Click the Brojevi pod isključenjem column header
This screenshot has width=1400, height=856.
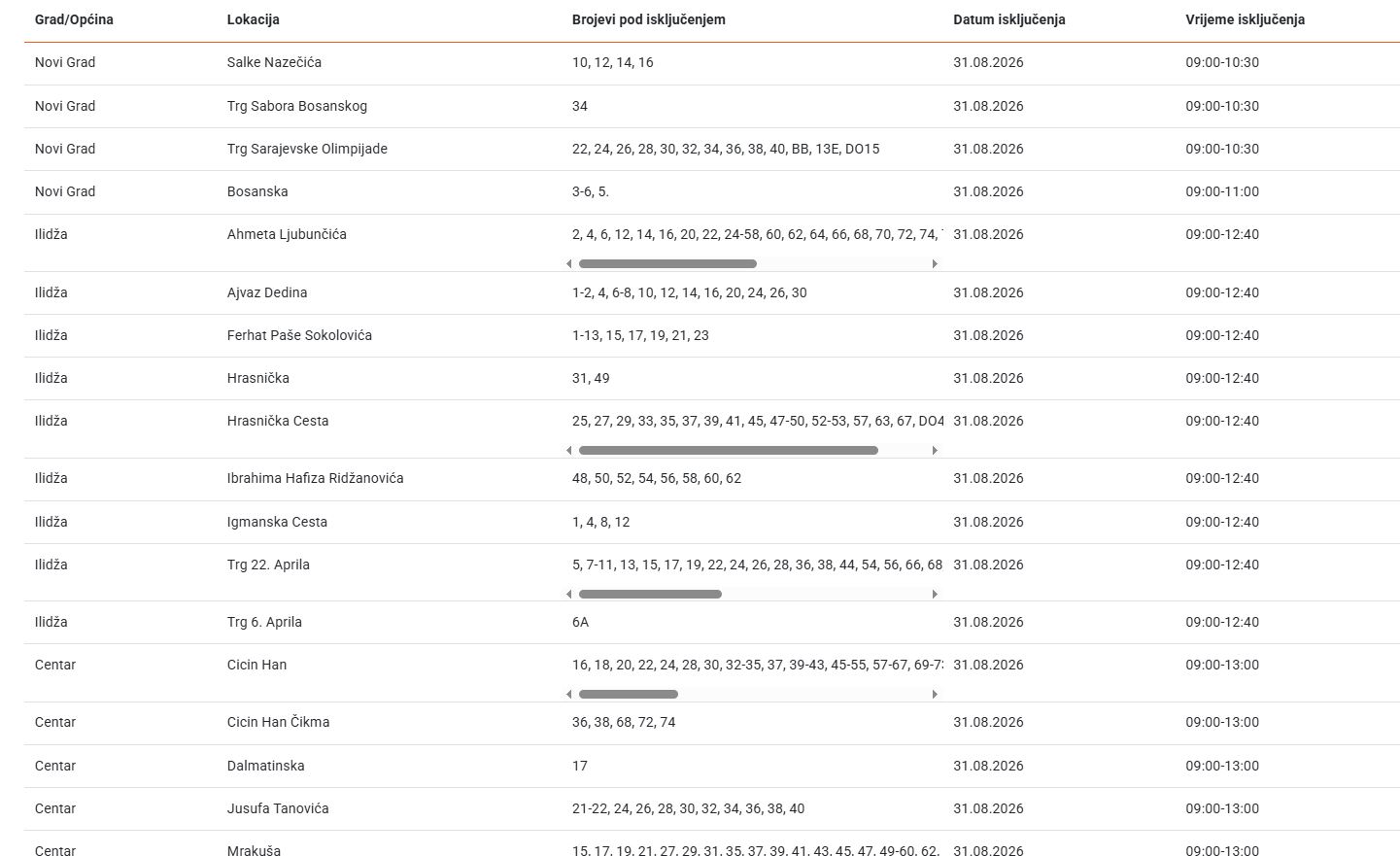pyautogui.click(x=649, y=19)
